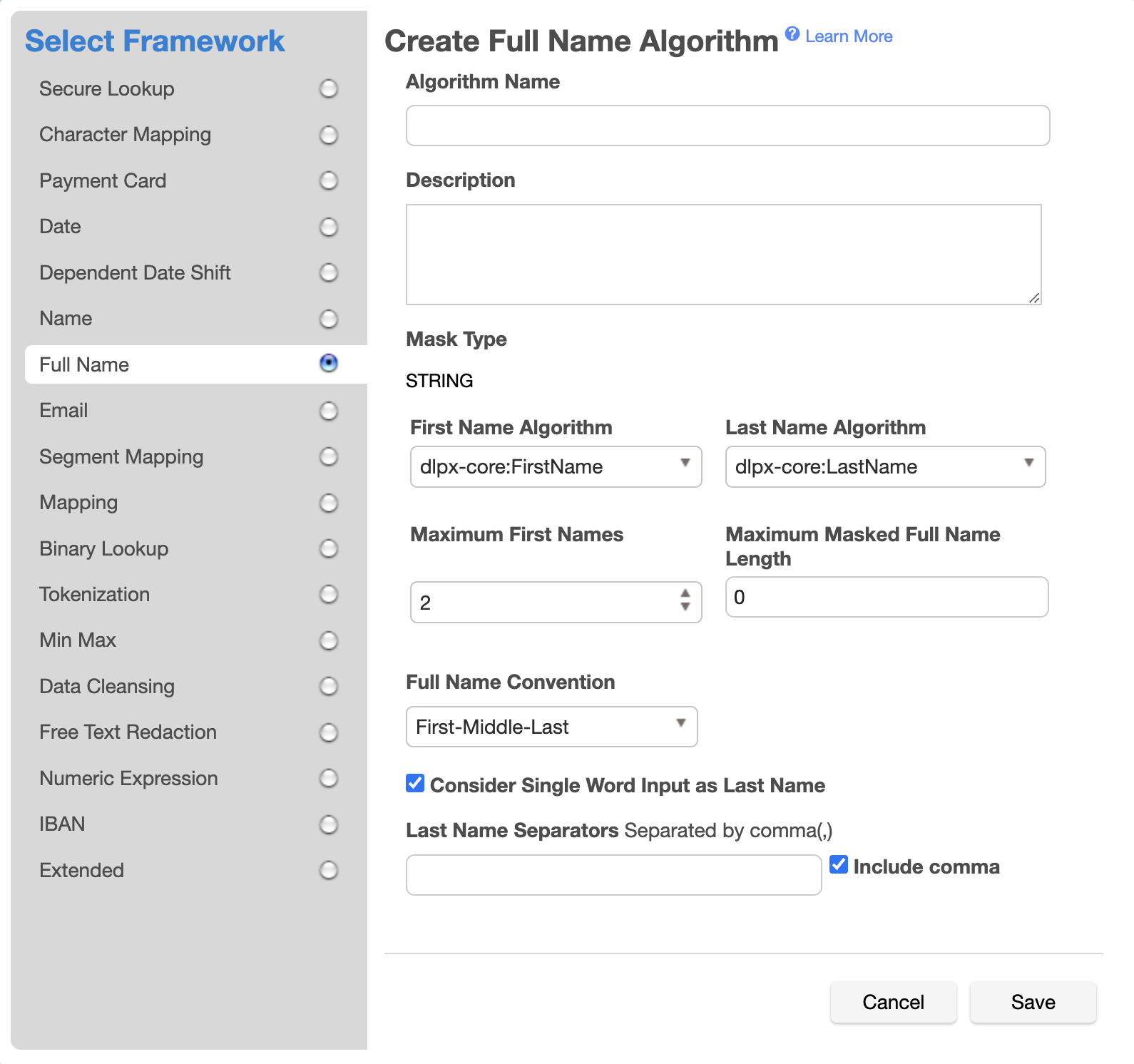This screenshot has height=1064, width=1134.
Task: Click the Description text area
Action: (723, 255)
